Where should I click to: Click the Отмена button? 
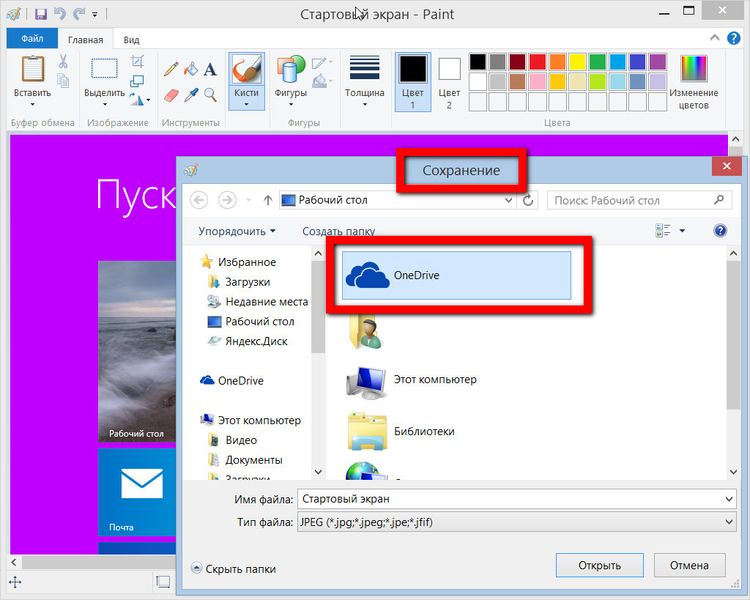coord(689,565)
